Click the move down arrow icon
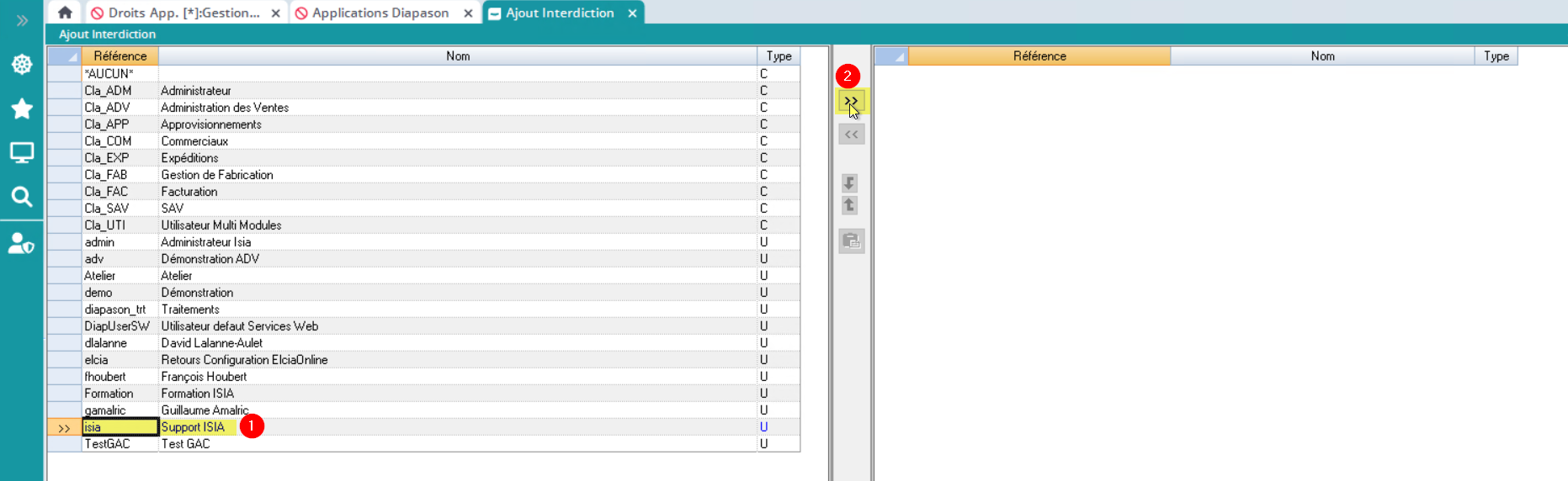 (850, 182)
